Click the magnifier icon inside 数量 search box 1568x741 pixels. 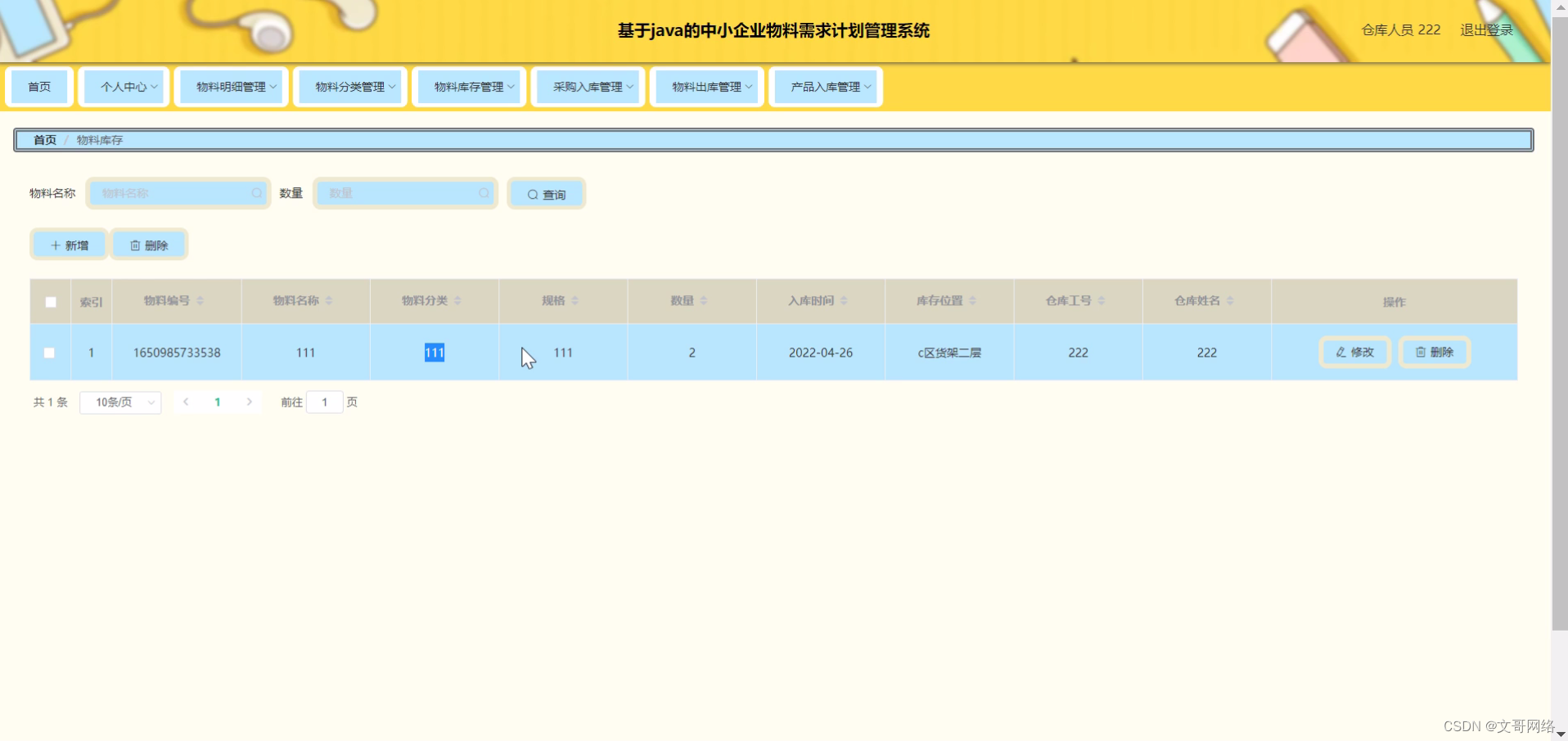coord(483,193)
